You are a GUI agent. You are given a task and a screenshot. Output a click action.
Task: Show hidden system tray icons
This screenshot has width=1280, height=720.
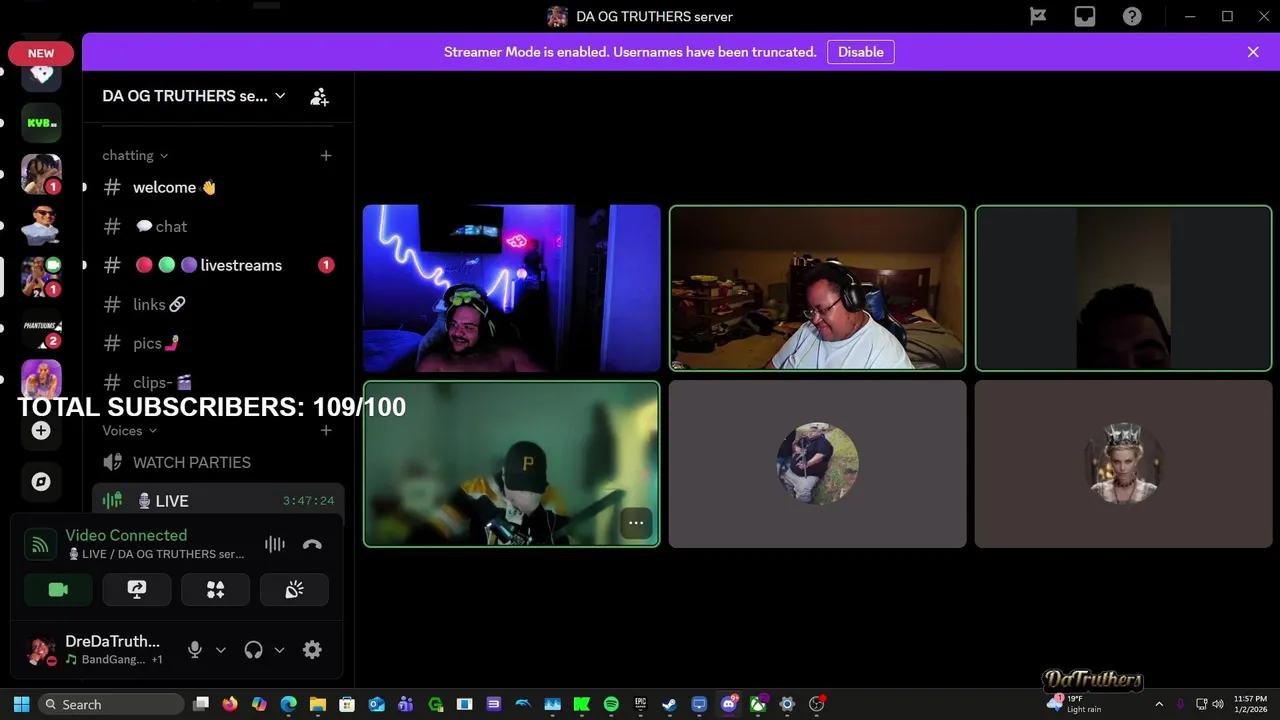point(1159,704)
